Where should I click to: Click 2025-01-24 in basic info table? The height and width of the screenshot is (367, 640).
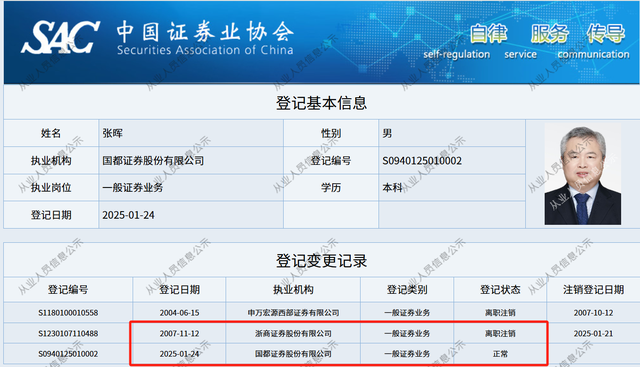pos(128,215)
